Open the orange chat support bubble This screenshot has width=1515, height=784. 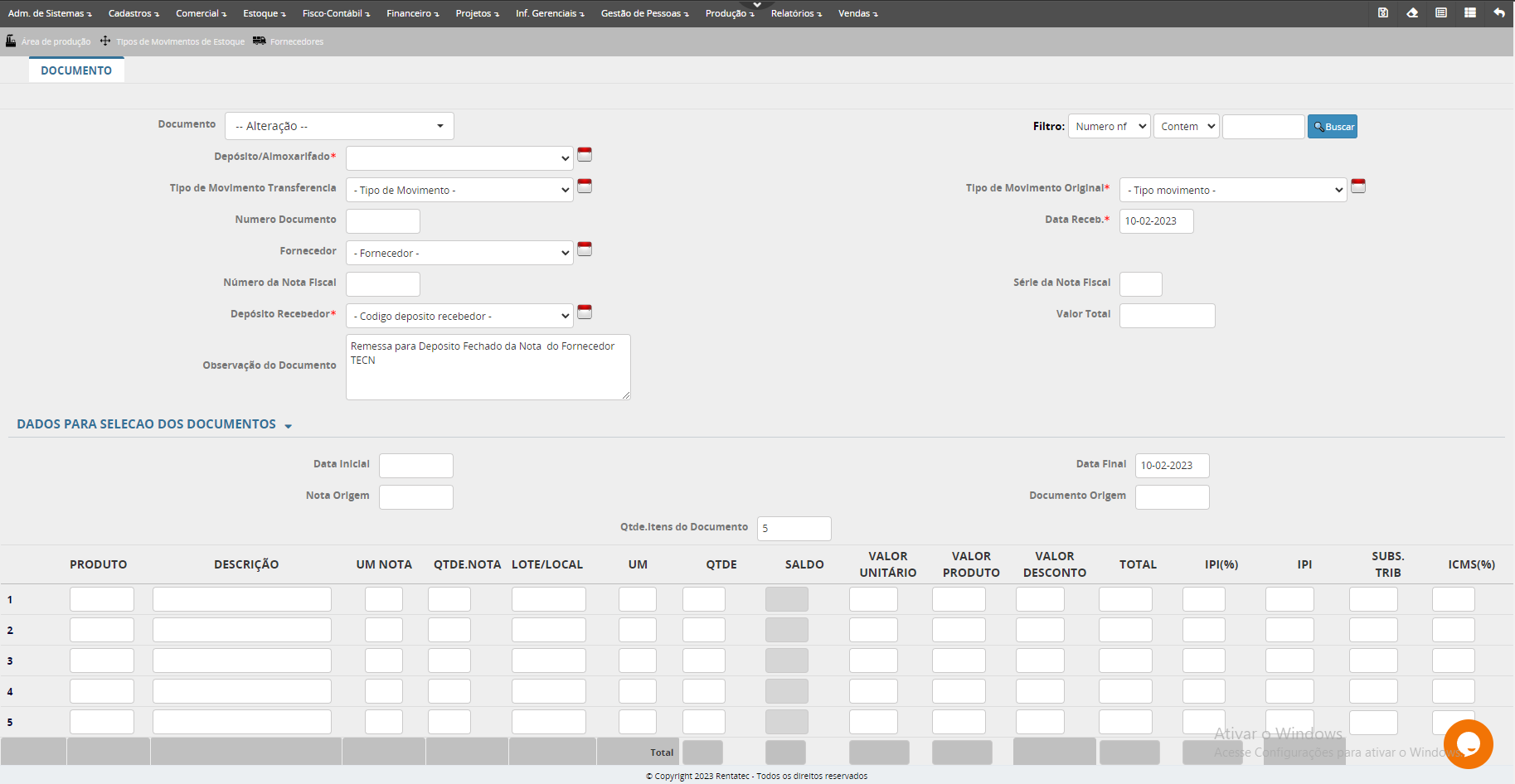click(x=1468, y=743)
